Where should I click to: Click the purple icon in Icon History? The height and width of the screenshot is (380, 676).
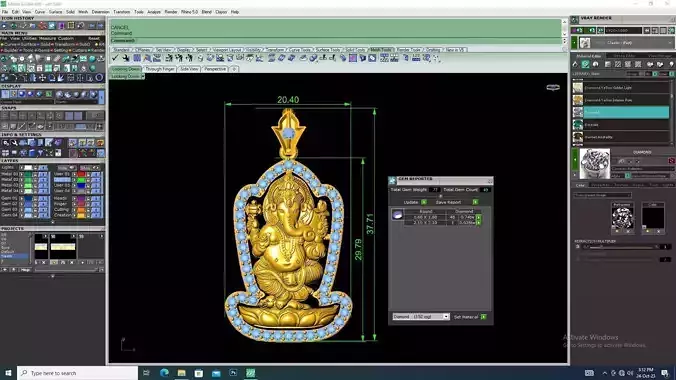coord(61,25)
